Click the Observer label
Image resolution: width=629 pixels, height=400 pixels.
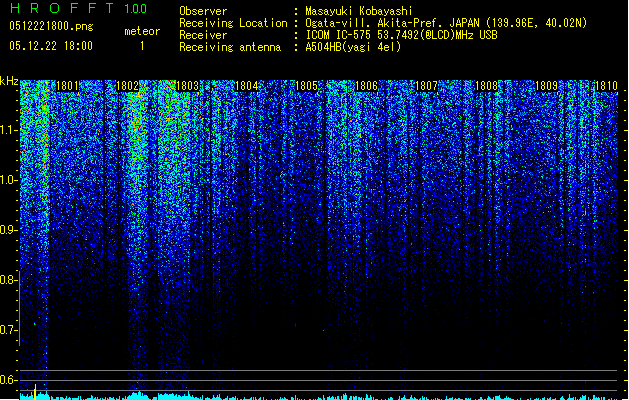pyautogui.click(x=203, y=11)
